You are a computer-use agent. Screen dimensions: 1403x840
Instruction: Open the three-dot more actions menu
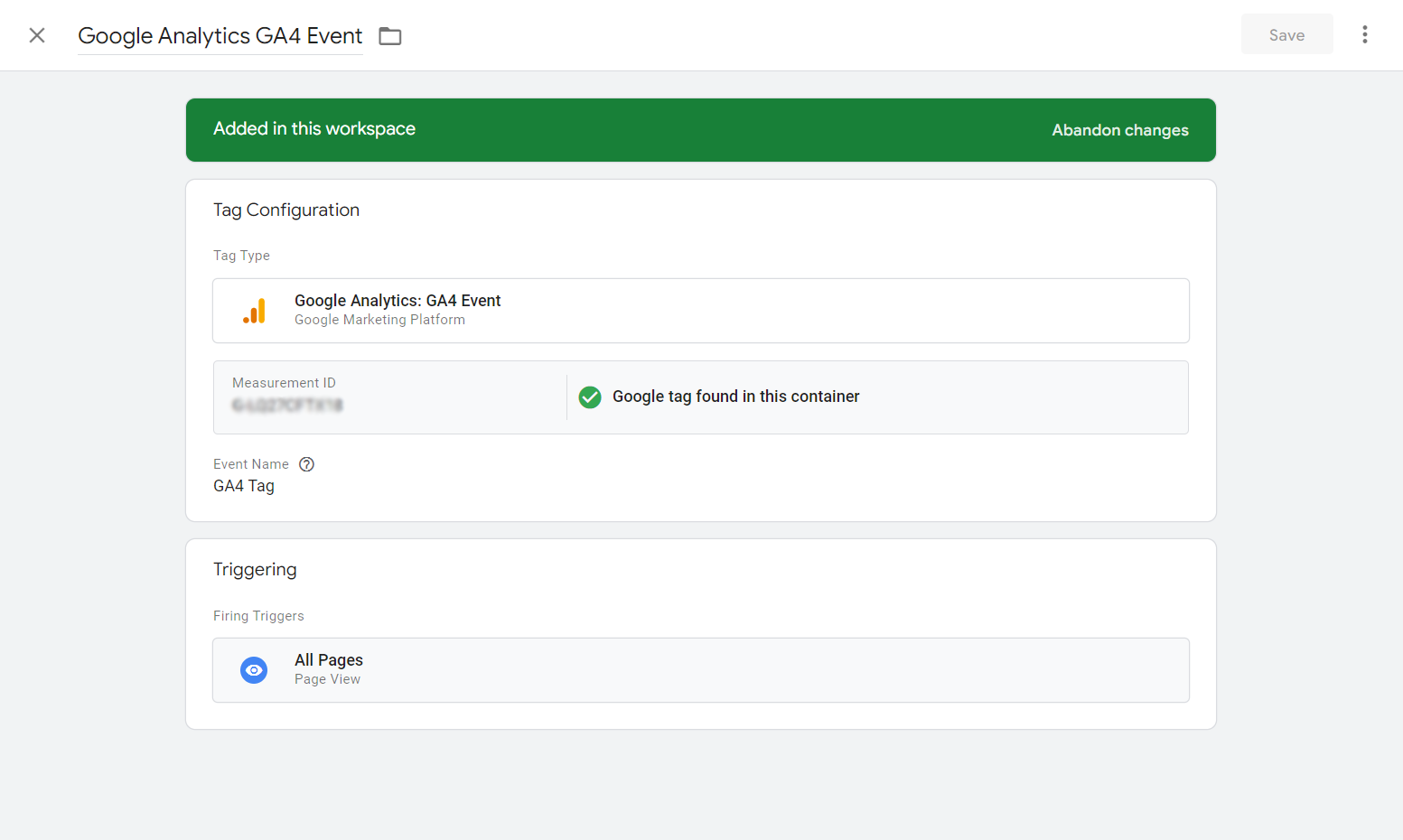(1364, 34)
